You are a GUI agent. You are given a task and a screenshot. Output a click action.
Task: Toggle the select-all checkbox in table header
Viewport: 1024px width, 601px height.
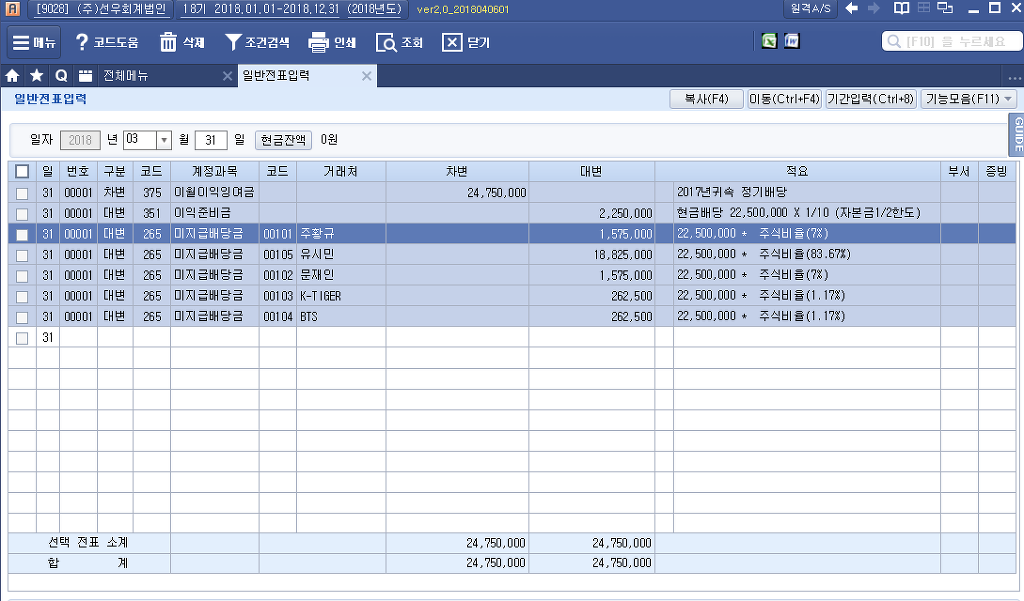pyautogui.click(x=22, y=171)
